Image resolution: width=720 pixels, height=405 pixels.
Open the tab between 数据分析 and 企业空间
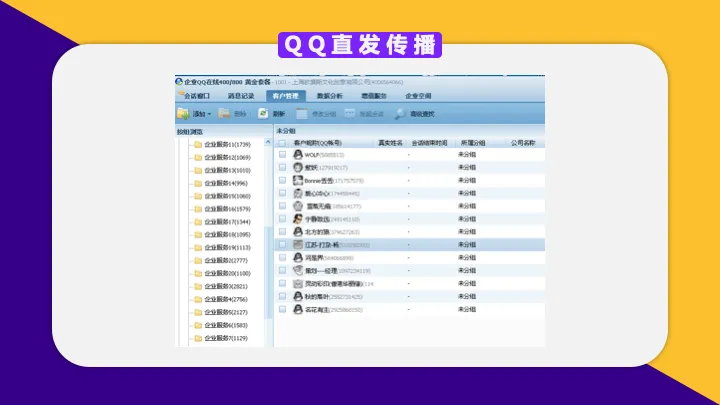374,96
